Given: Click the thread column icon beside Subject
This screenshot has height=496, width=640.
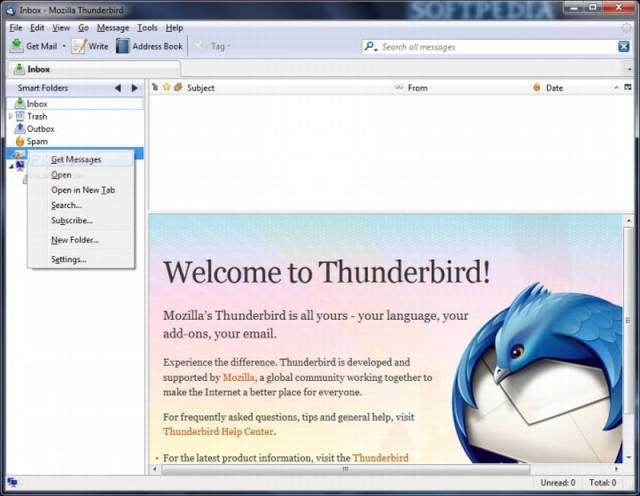Looking at the screenshot, I should point(155,88).
